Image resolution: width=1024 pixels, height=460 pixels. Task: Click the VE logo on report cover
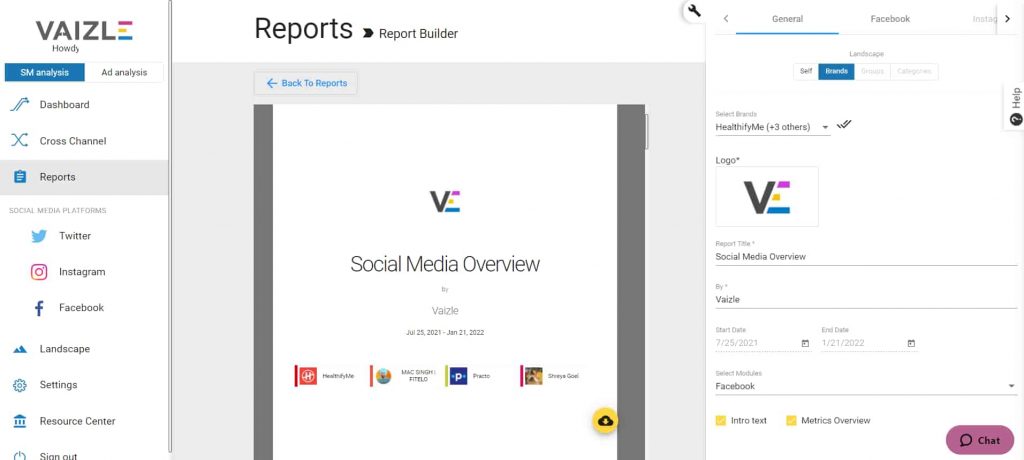tap(445, 201)
